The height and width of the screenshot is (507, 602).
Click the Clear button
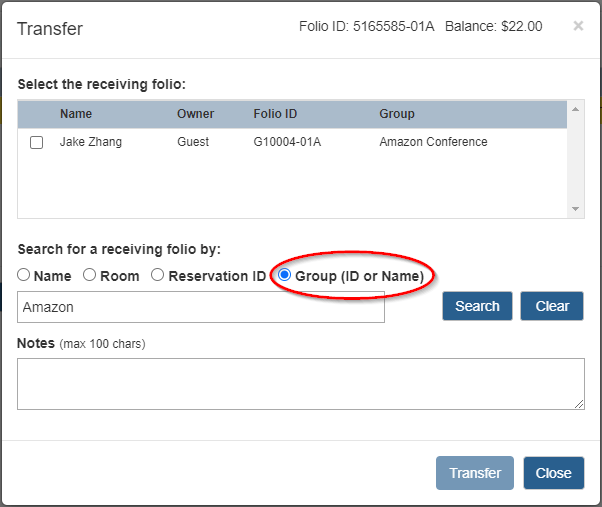point(552,306)
